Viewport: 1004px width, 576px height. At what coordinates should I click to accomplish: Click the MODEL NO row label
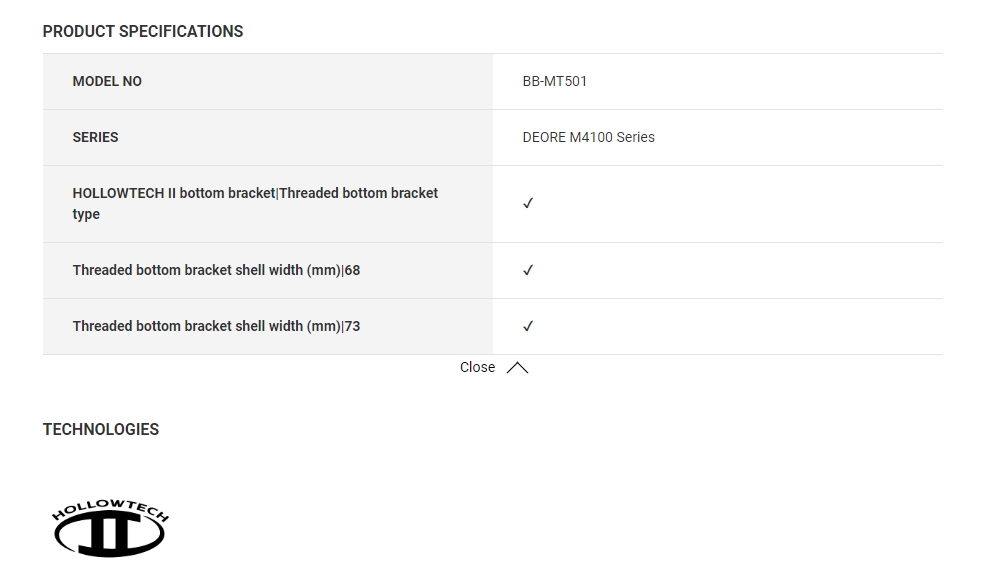tap(107, 81)
